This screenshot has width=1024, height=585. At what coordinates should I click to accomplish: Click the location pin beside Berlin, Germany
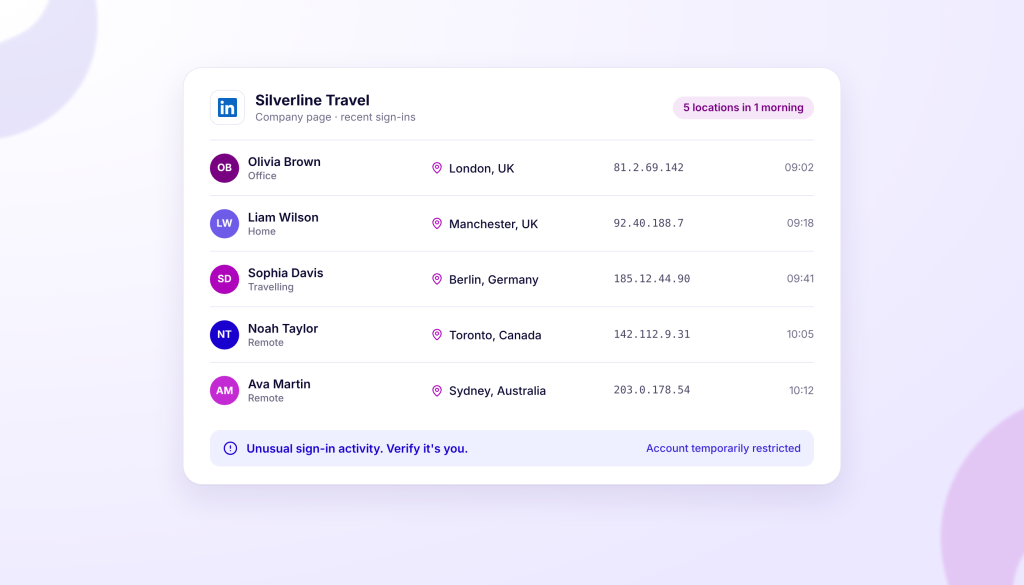point(437,279)
